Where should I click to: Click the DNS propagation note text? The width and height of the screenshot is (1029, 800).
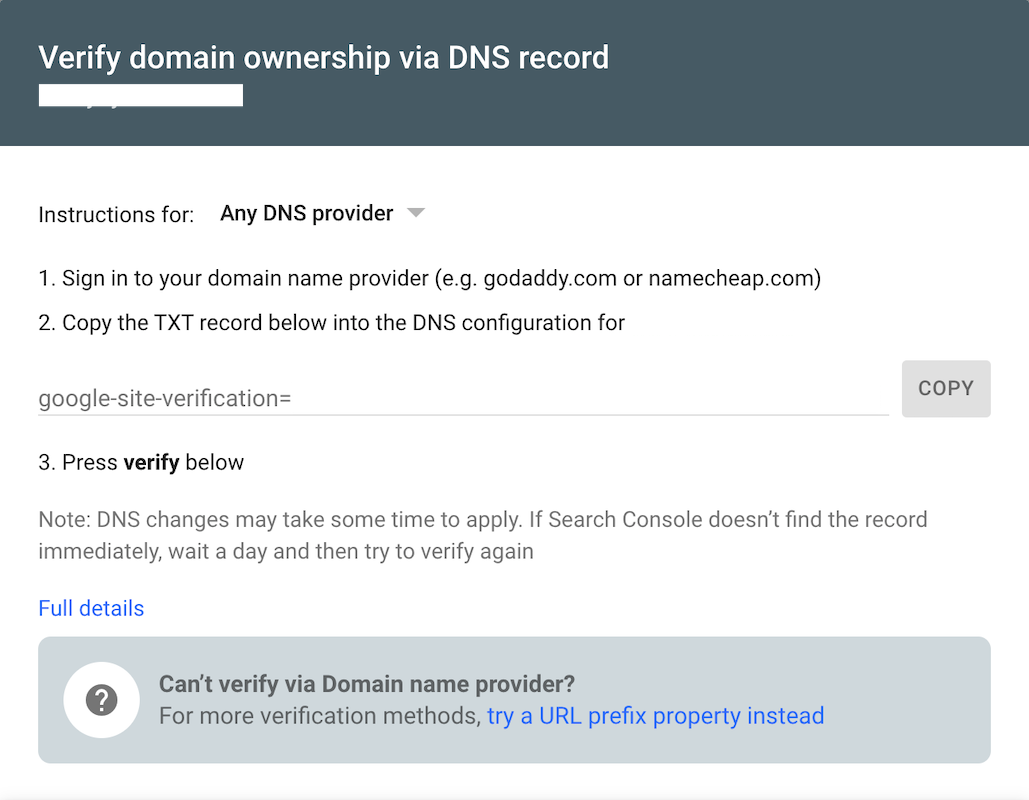click(482, 519)
